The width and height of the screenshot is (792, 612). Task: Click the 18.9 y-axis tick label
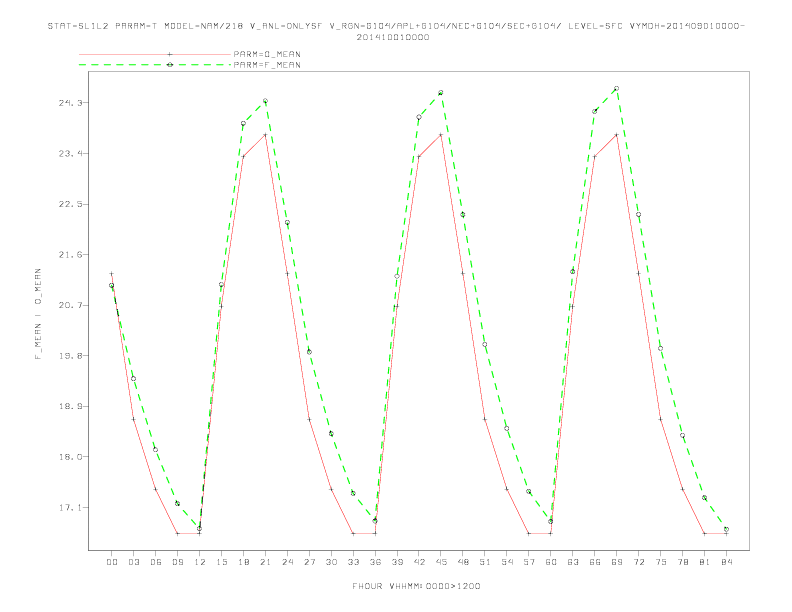click(68, 406)
